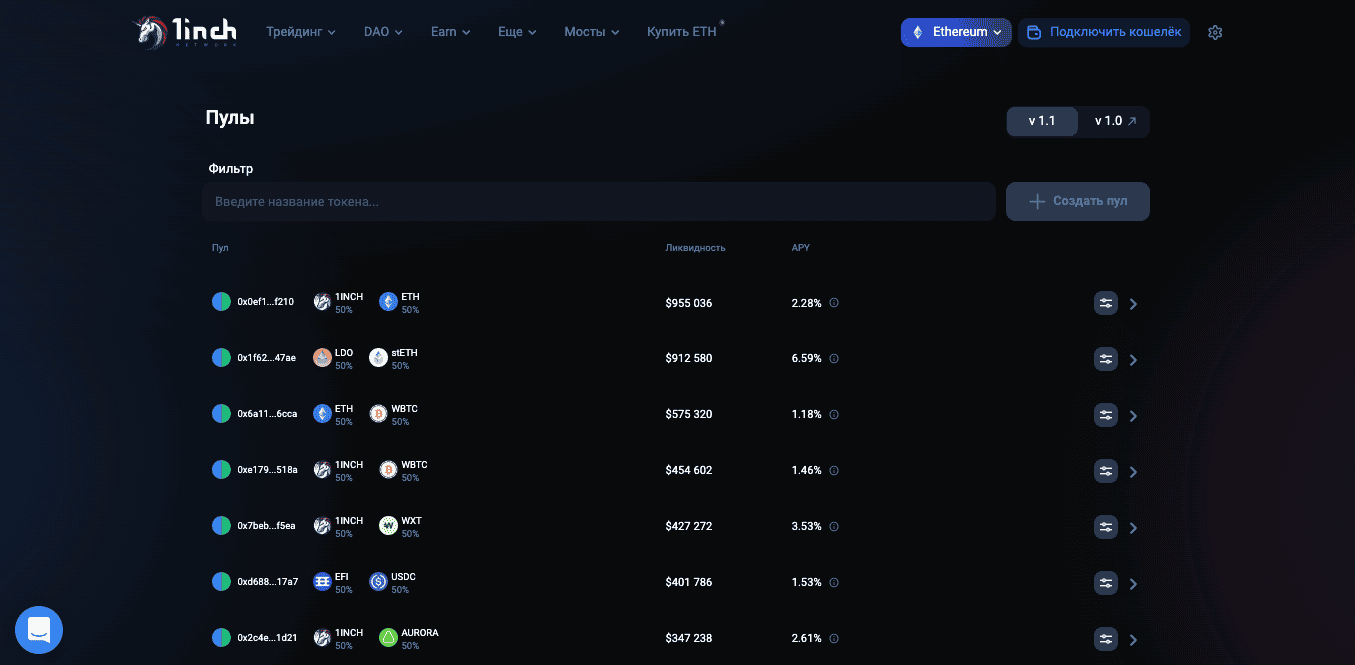Click the LDO token icon
The image size is (1355, 665).
click(322, 358)
